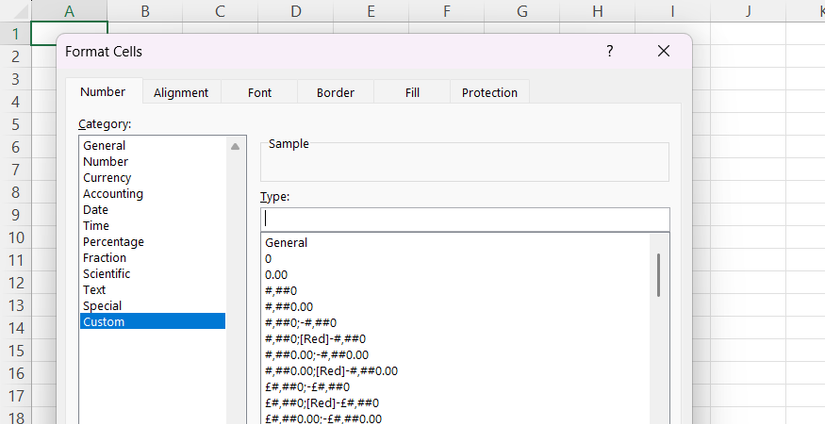Select column H header
This screenshot has width=825, height=424.
pyautogui.click(x=597, y=11)
